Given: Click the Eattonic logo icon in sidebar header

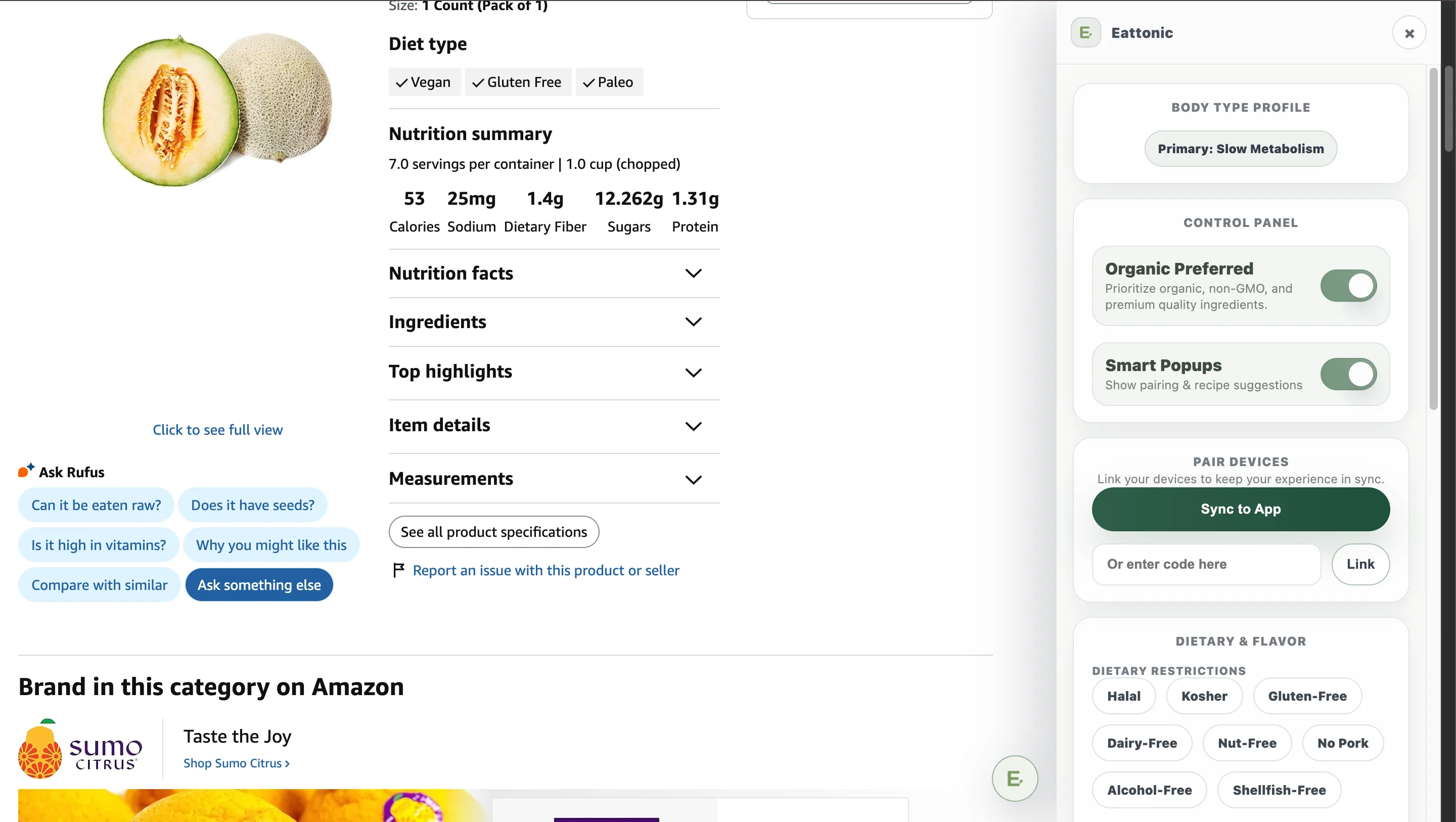Looking at the screenshot, I should (x=1084, y=32).
